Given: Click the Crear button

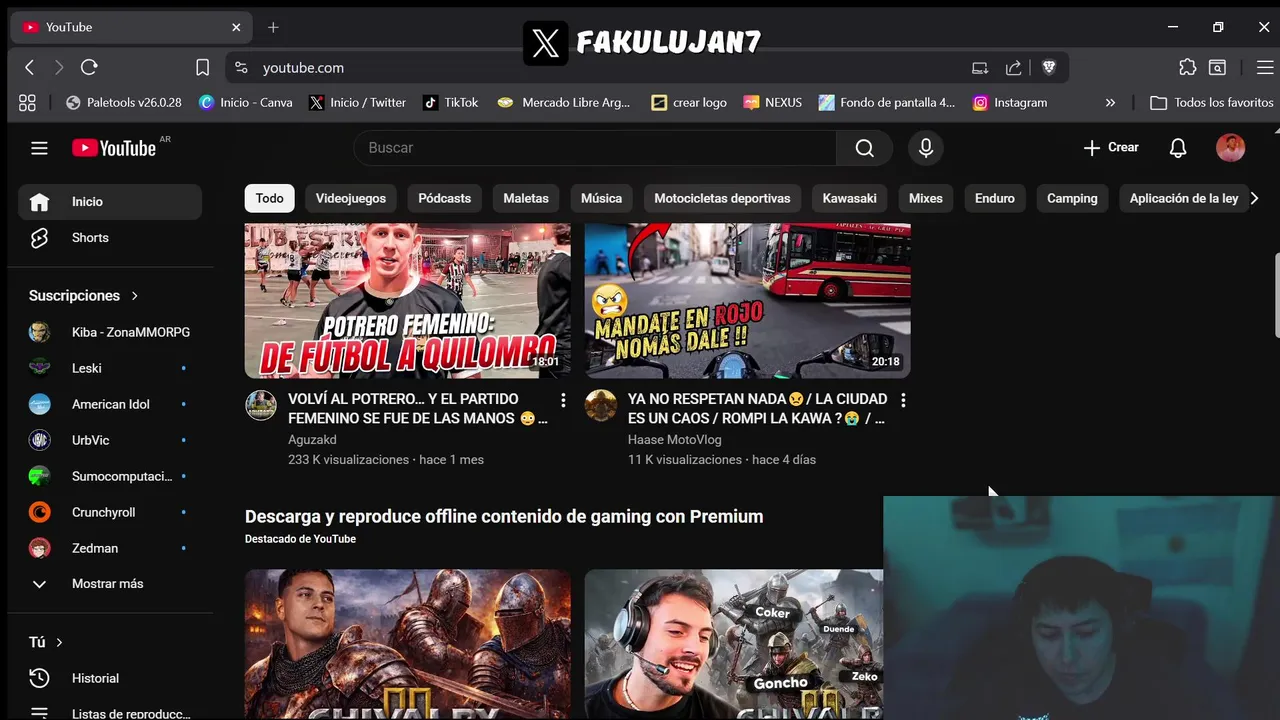Looking at the screenshot, I should (1111, 148).
